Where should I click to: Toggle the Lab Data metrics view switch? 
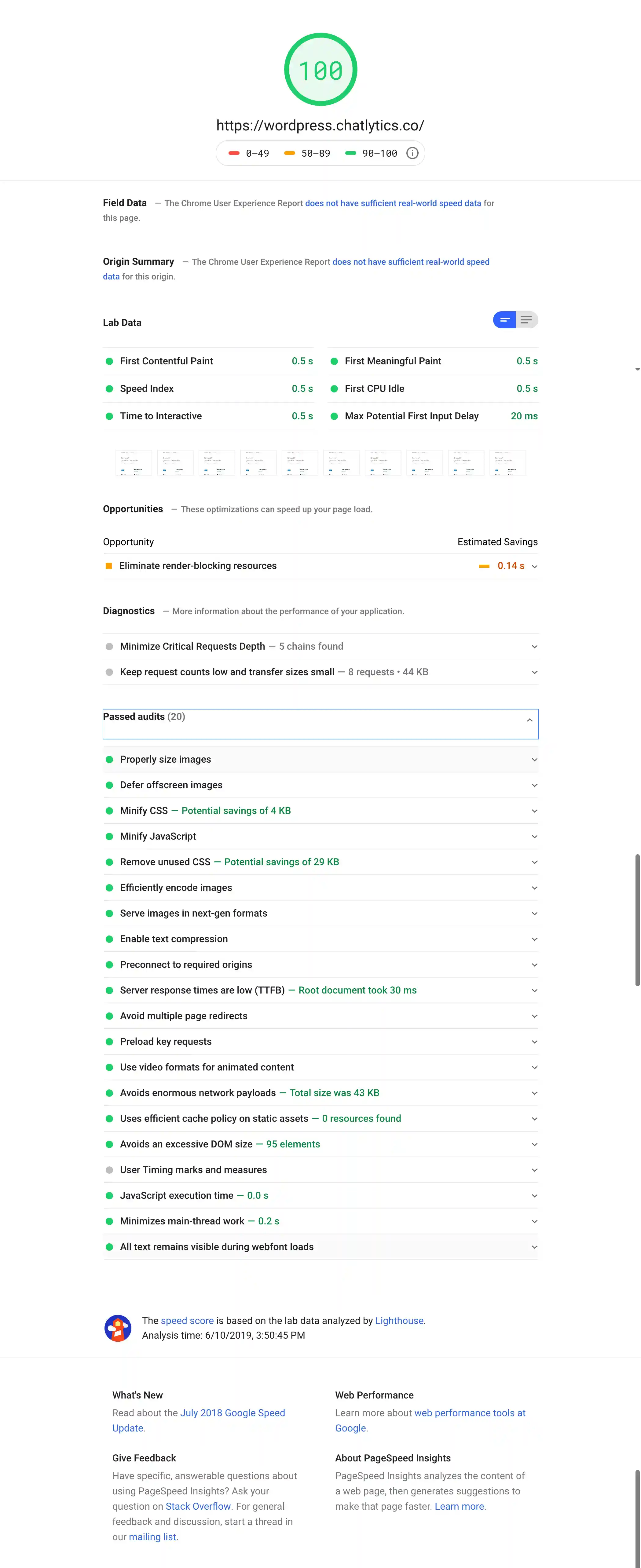click(515, 319)
